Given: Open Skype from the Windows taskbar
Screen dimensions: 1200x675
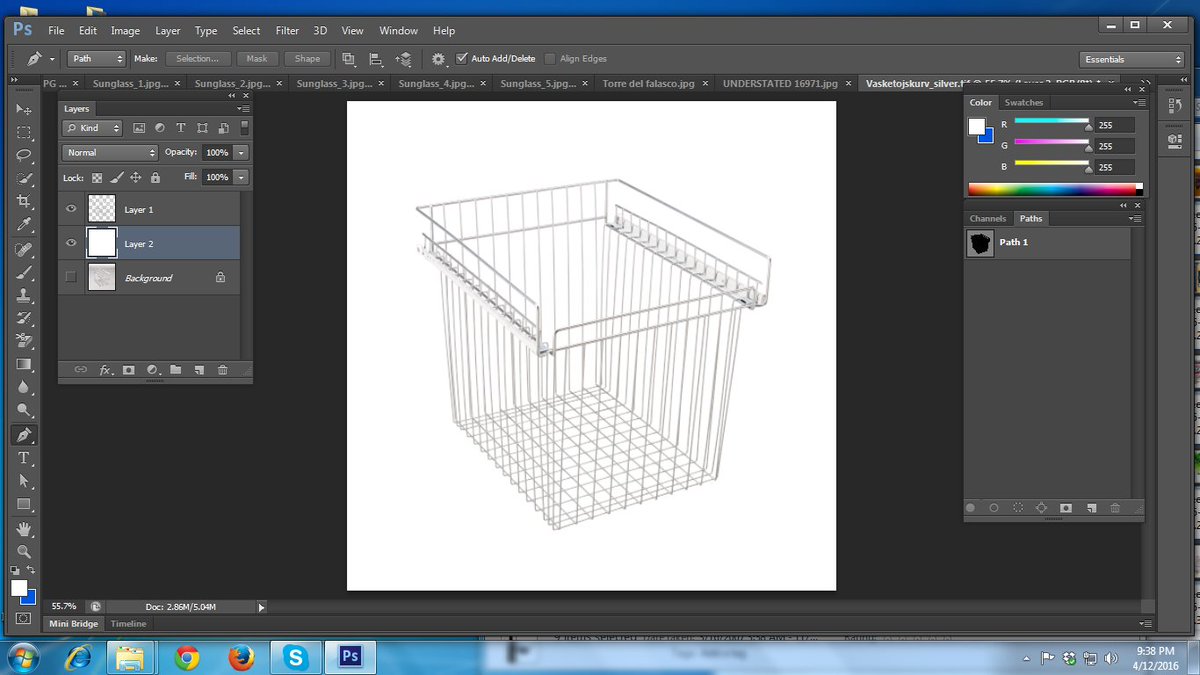Looking at the screenshot, I should point(295,657).
